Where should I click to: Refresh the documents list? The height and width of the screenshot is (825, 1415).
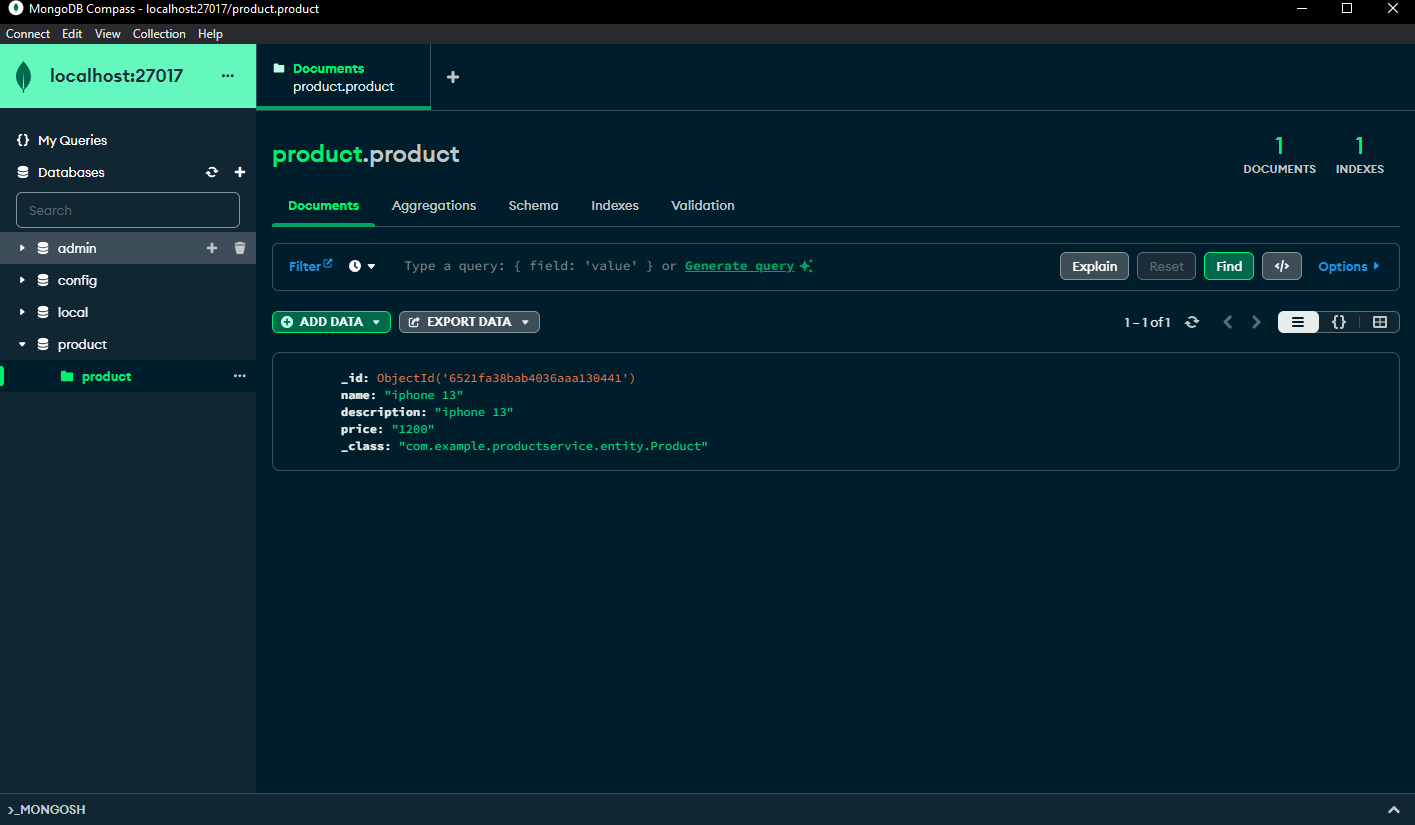pos(1192,322)
